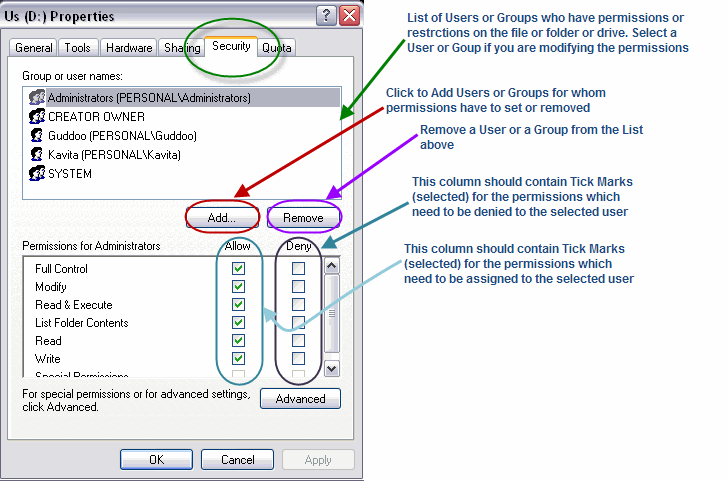Select Kavita (PERSONAL\Kavita) entry
This screenshot has width=728, height=481.
pos(182,154)
